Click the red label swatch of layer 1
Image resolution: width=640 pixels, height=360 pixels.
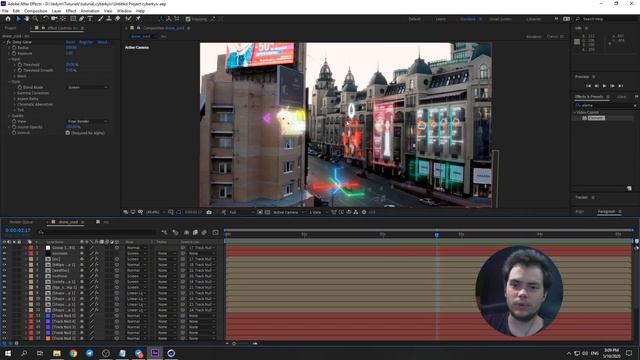click(31, 248)
